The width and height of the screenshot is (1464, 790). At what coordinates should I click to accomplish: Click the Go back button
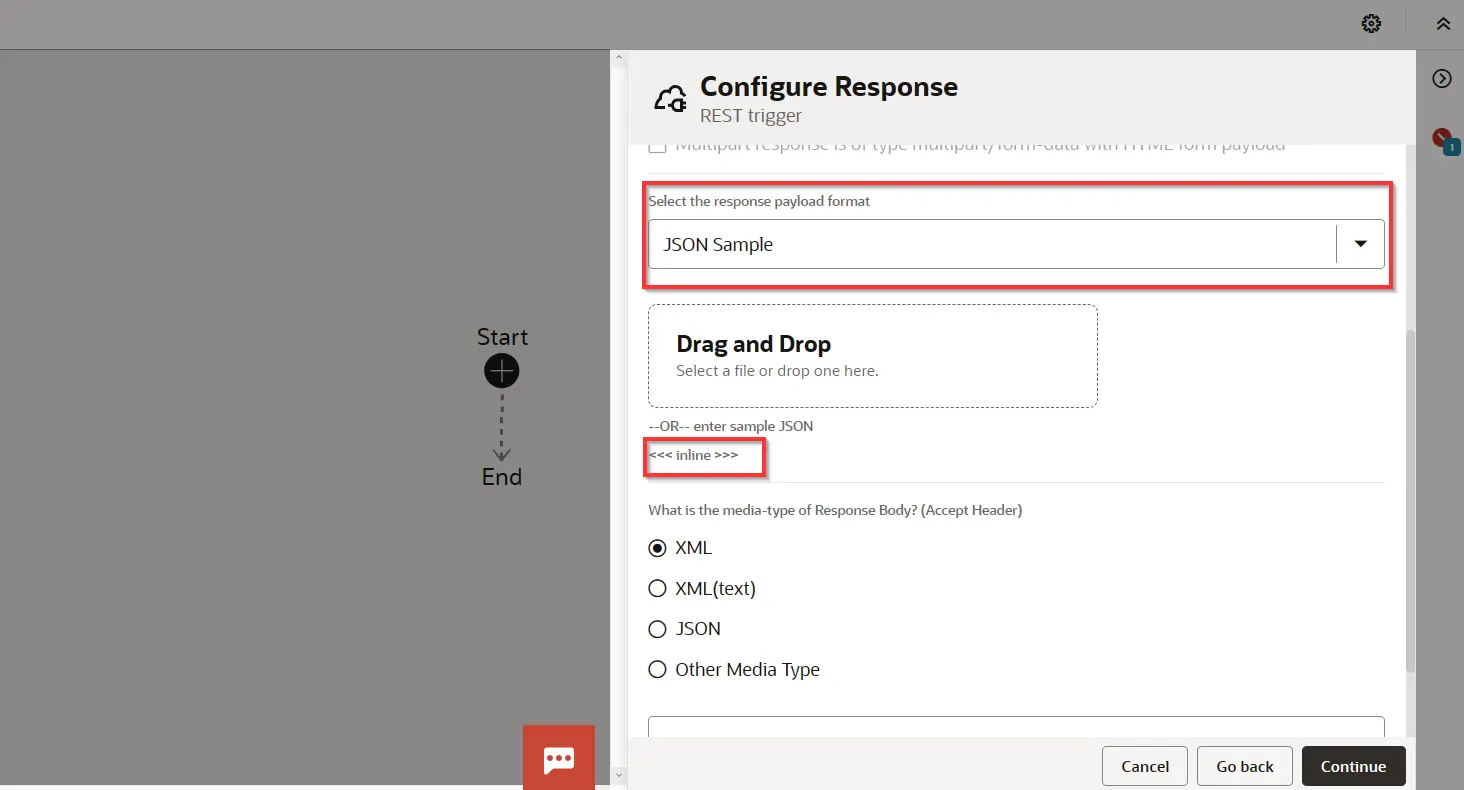click(1244, 766)
